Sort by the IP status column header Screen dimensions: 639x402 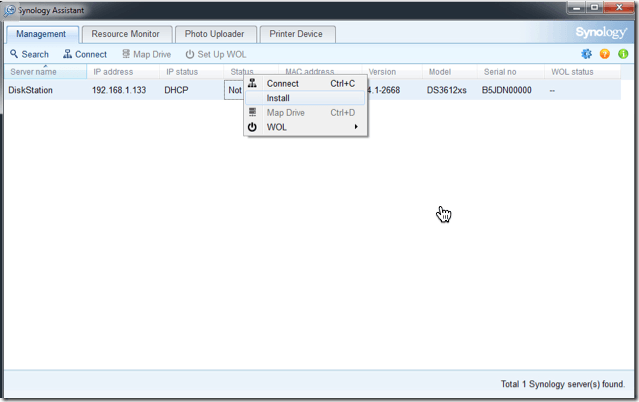(x=191, y=72)
